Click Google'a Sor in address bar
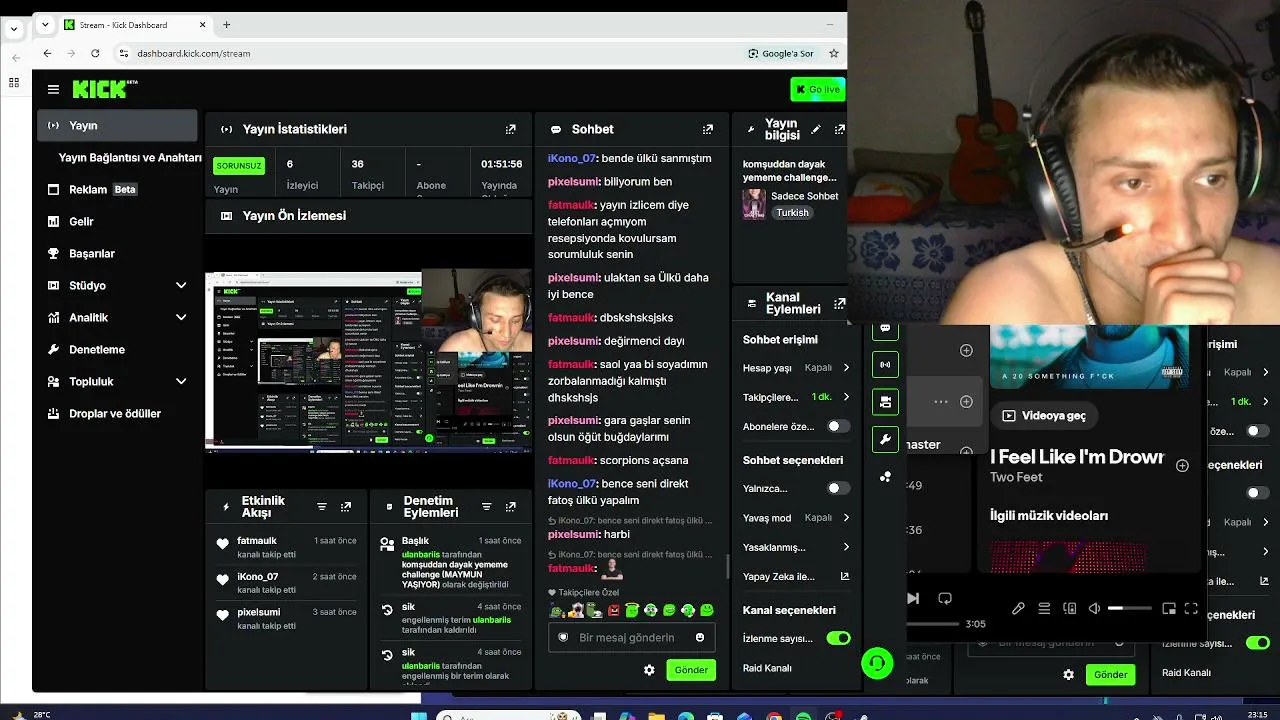 point(781,53)
